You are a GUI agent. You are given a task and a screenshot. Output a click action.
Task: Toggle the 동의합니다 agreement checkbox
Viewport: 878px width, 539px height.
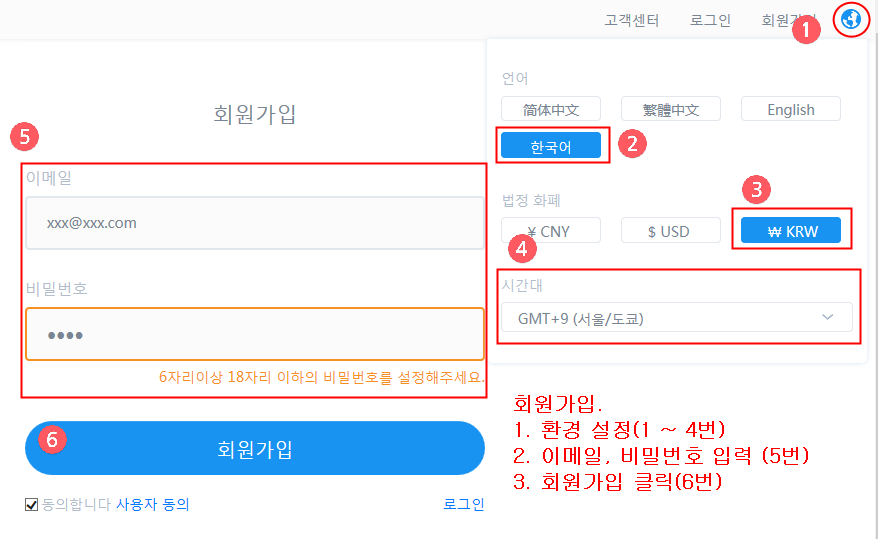[31, 505]
